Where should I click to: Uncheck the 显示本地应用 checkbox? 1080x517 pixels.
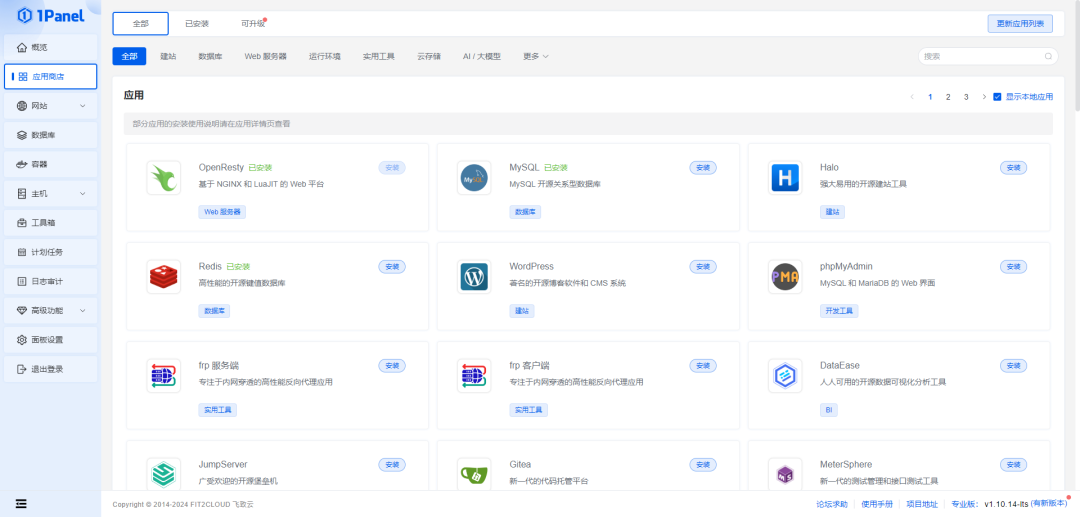997,97
